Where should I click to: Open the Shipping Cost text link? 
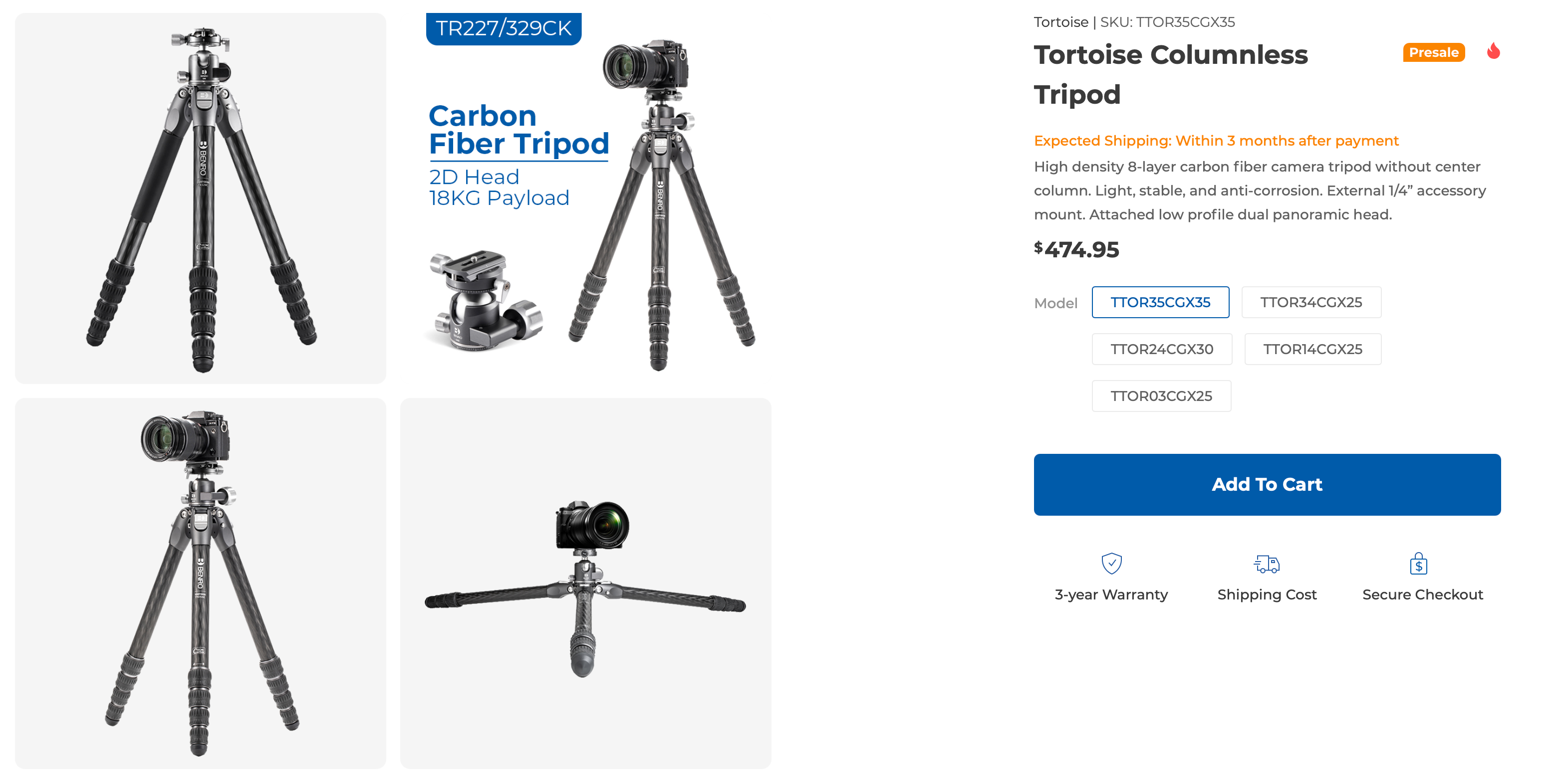pyautogui.click(x=1266, y=594)
